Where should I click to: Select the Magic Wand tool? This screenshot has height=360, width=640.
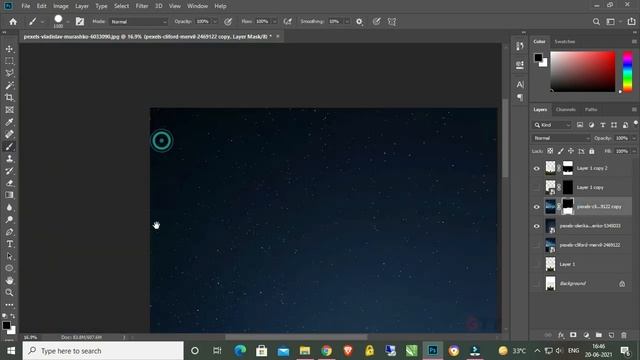pyautogui.click(x=9, y=85)
